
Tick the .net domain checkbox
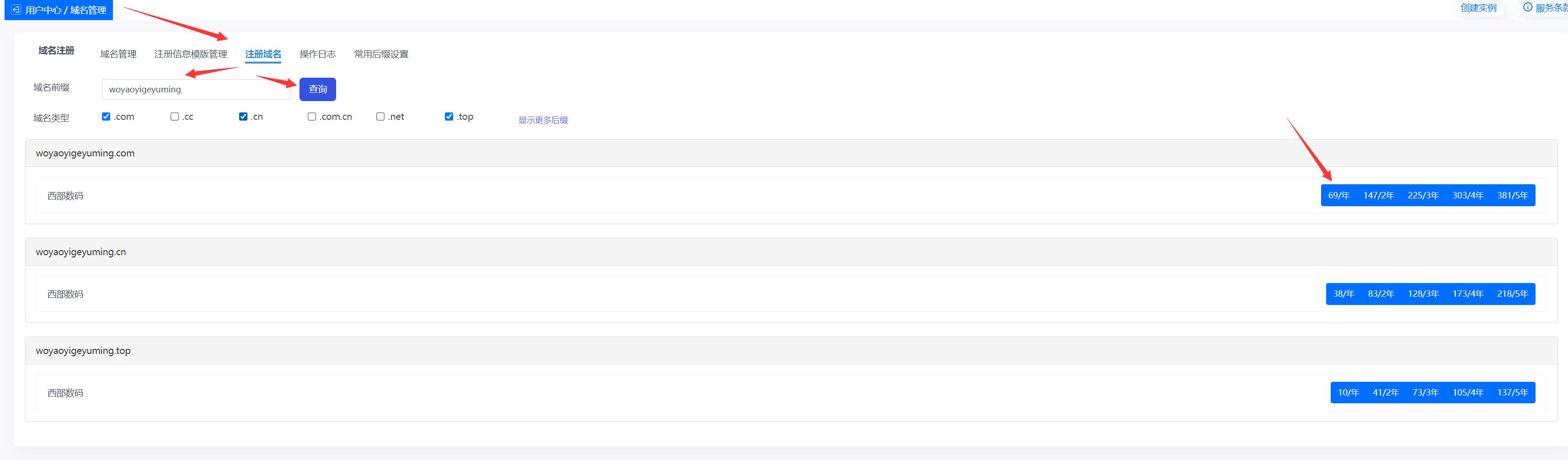click(x=380, y=116)
